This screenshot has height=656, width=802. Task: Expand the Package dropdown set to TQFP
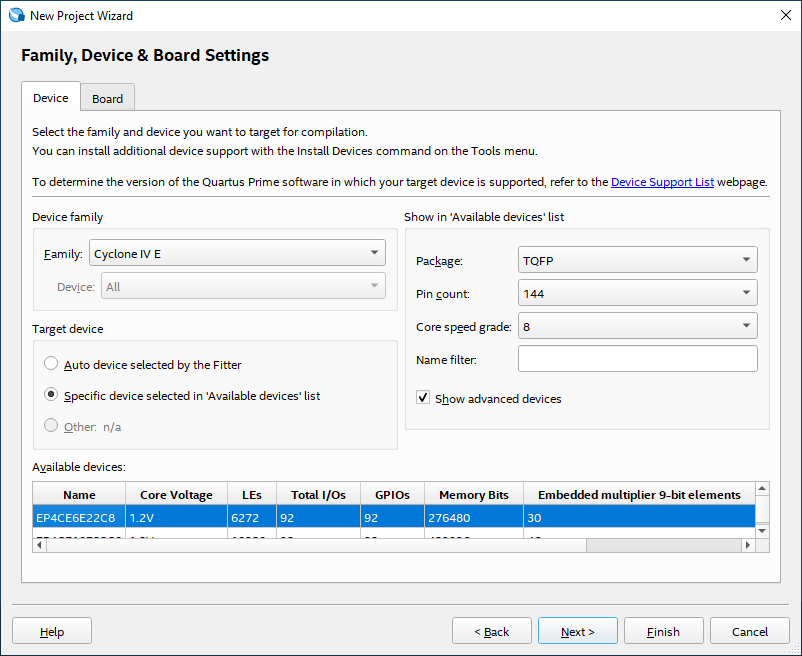point(637,260)
